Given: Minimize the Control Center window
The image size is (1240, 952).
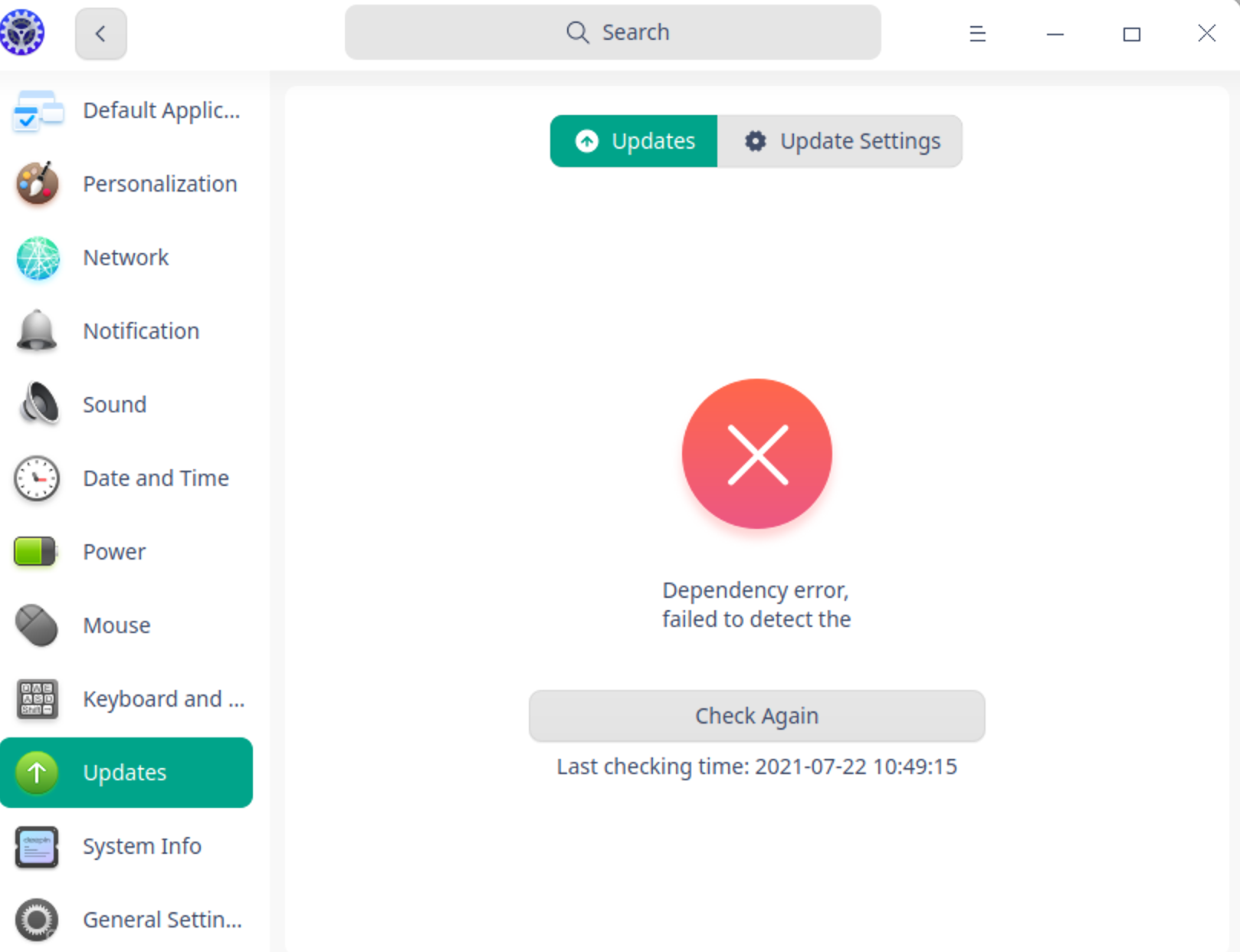Looking at the screenshot, I should (1055, 34).
